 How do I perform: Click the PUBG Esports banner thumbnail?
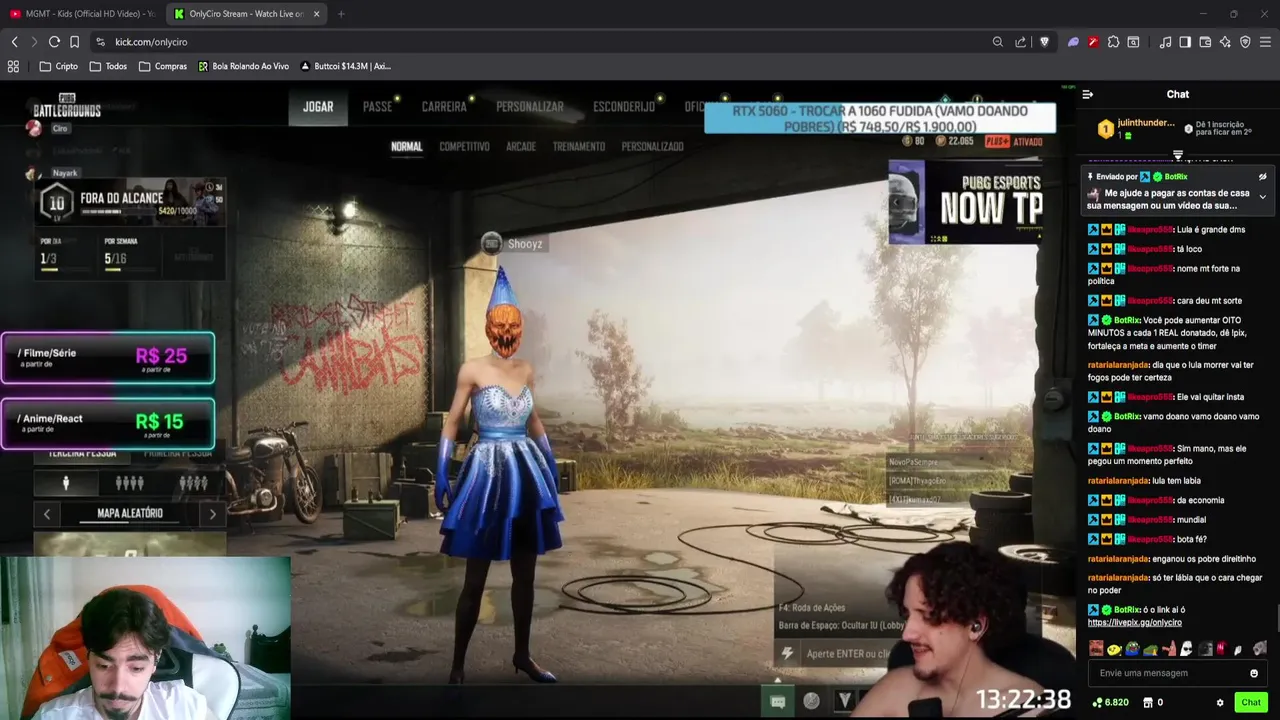coord(965,202)
